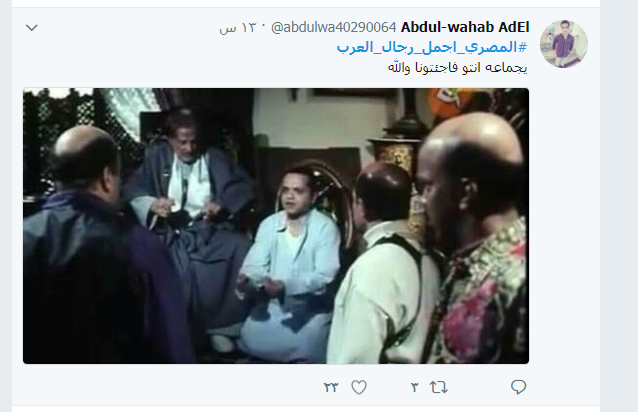638x412 pixels.
Task: Reply to Abdul-wahab AdEl's tweet
Action: click(x=518, y=387)
